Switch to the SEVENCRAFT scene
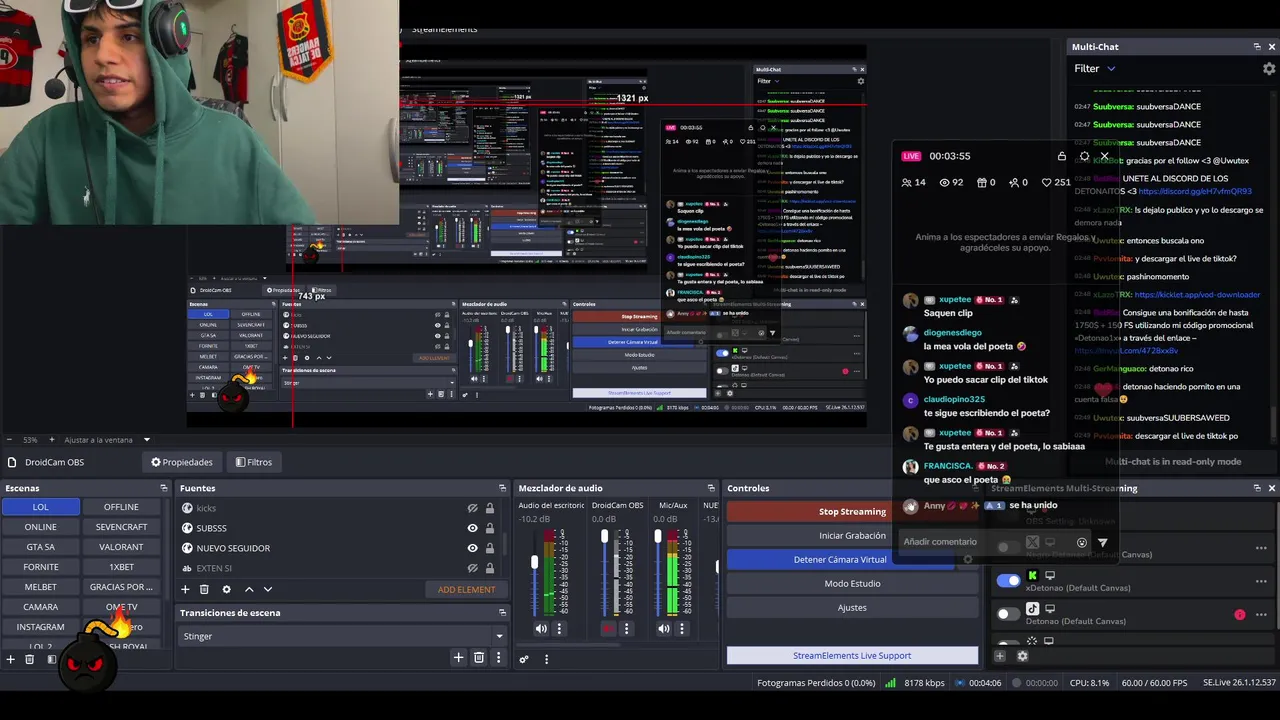Viewport: 1280px width, 720px height. 121,527
